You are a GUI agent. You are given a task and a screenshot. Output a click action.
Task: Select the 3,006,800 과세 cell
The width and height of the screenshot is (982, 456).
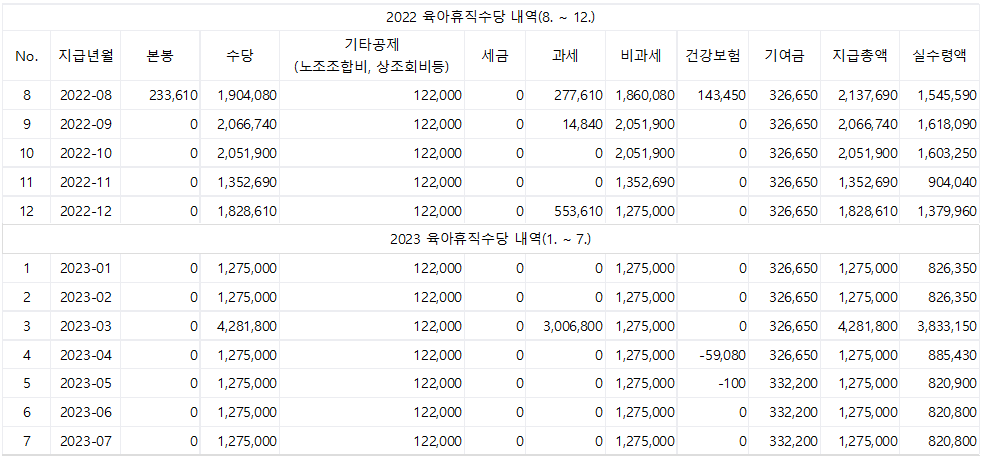[566, 326]
